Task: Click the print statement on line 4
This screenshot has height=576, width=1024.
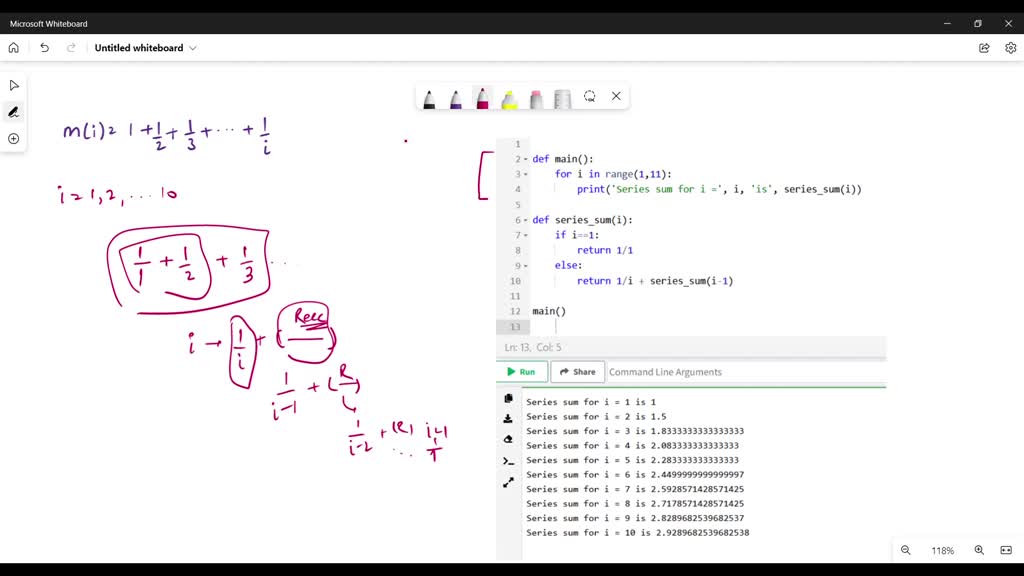Action: (x=719, y=189)
